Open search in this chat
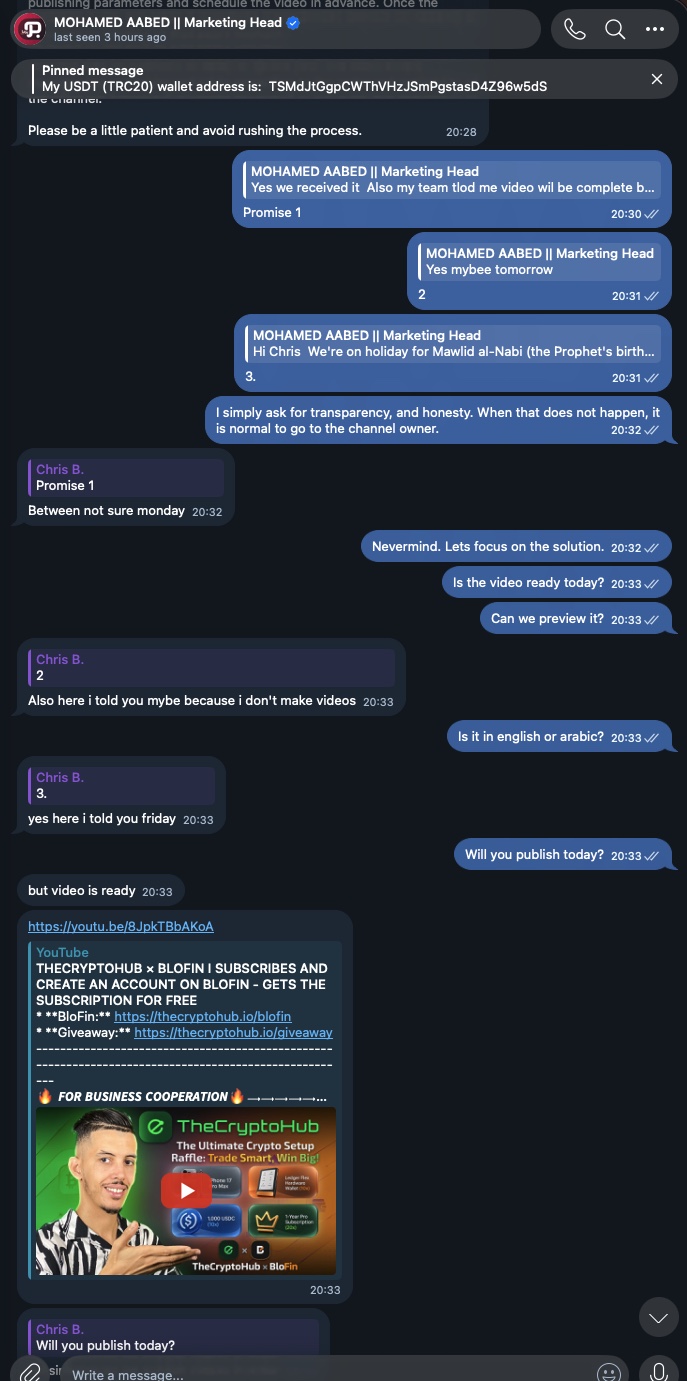The image size is (687, 1381). [615, 29]
